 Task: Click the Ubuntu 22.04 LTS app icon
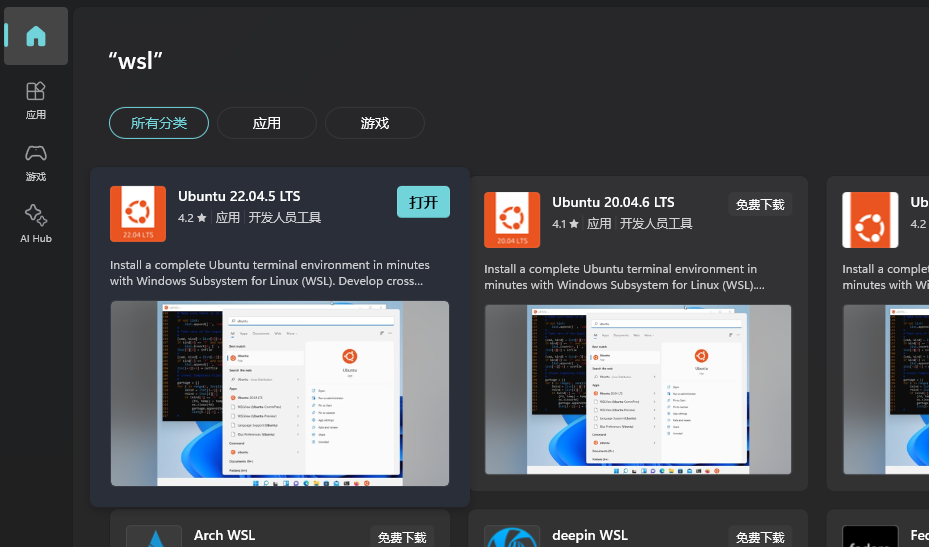pos(138,214)
